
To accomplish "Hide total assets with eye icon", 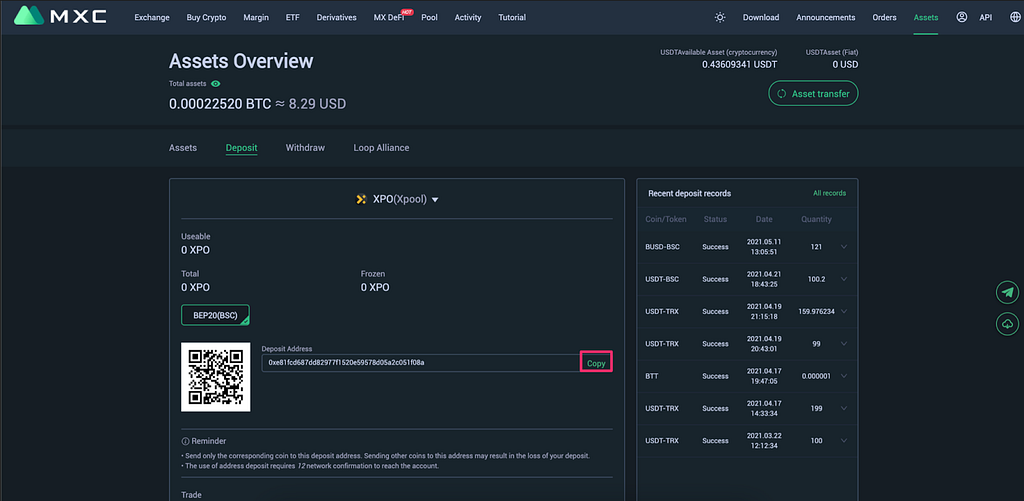I will point(216,84).
